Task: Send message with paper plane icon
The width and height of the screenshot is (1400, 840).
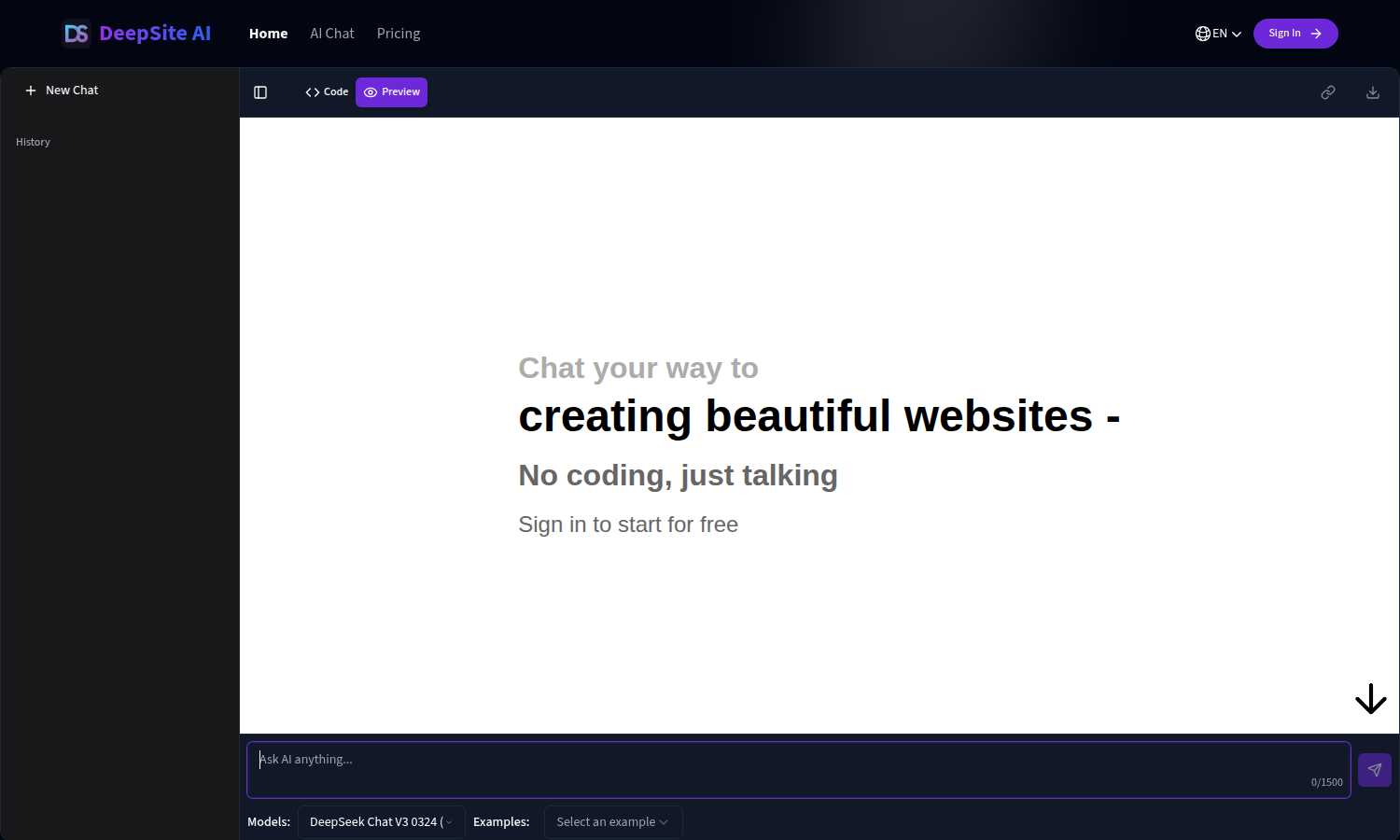Action: click(x=1375, y=770)
